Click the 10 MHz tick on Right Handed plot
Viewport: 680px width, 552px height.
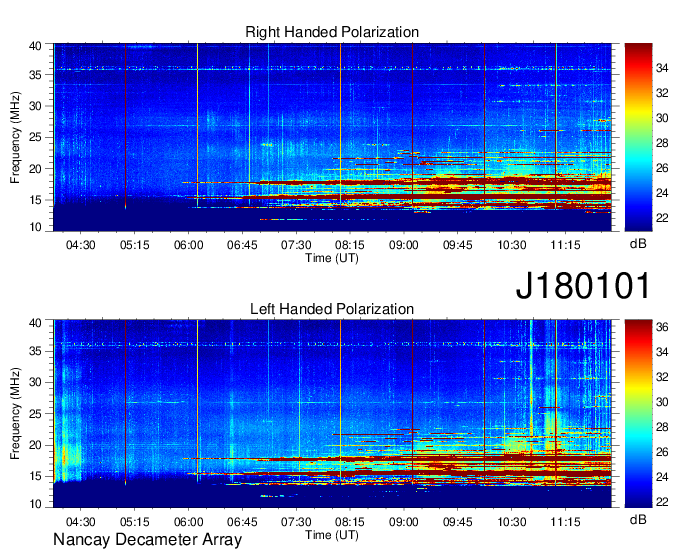tap(36, 227)
